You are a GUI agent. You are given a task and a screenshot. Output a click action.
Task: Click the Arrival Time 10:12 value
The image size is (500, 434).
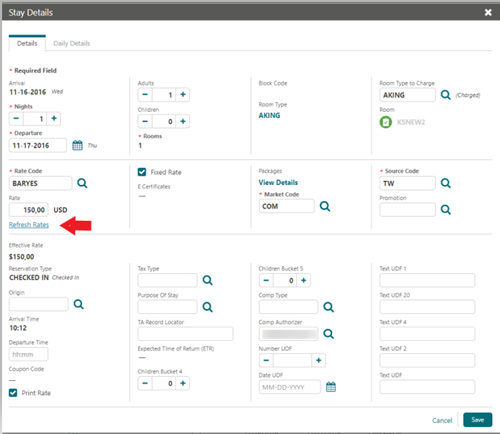[x=18, y=328]
